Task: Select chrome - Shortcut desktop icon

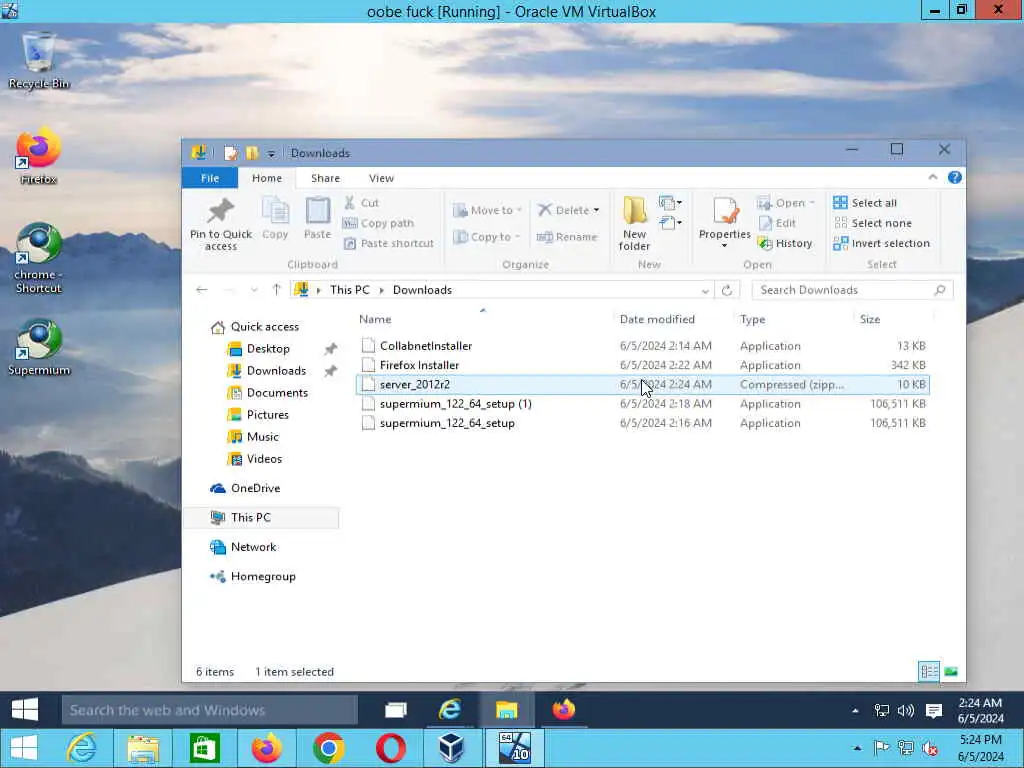Action: [x=39, y=259]
